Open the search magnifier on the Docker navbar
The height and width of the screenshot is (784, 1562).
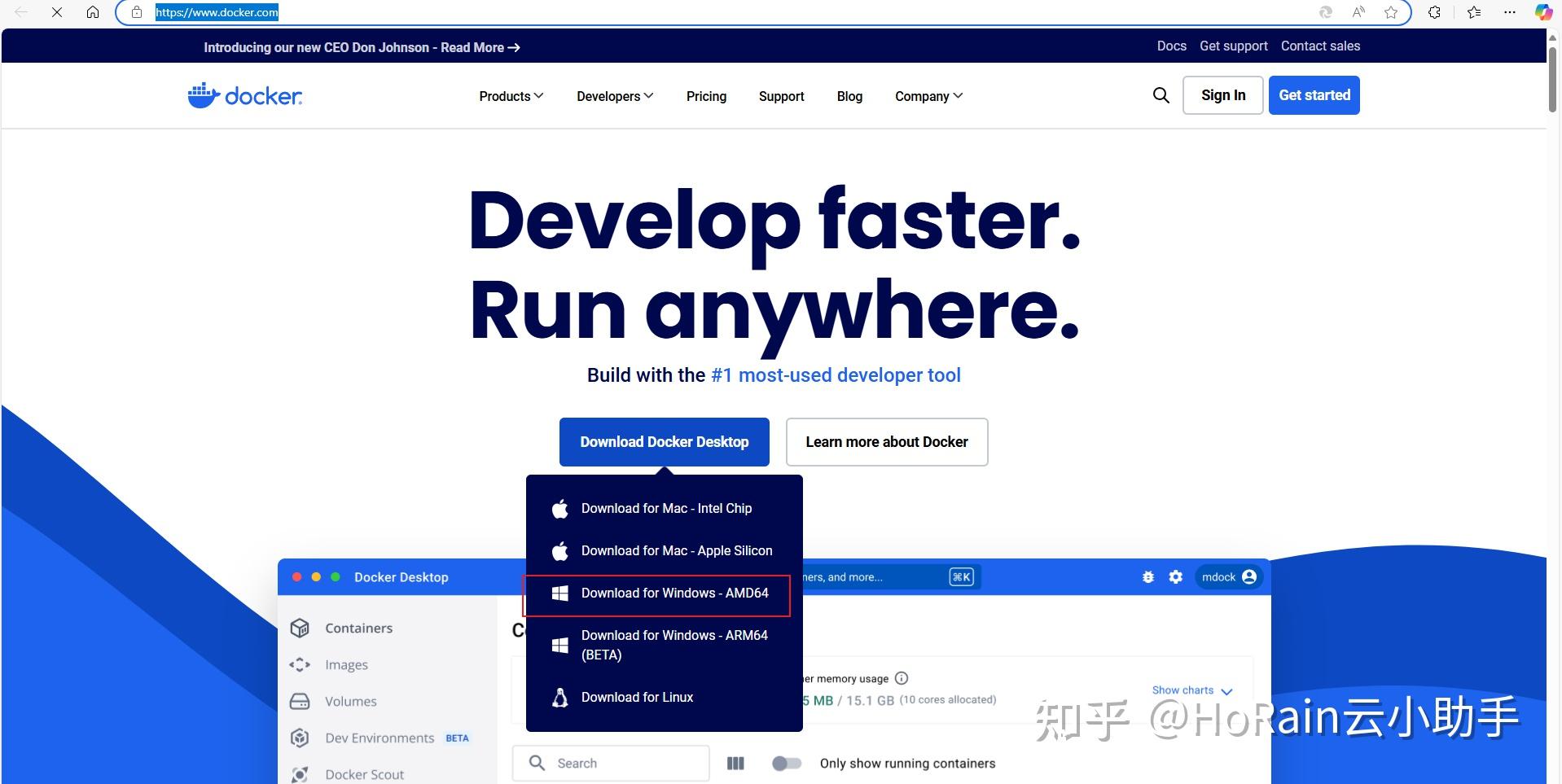click(x=1161, y=95)
